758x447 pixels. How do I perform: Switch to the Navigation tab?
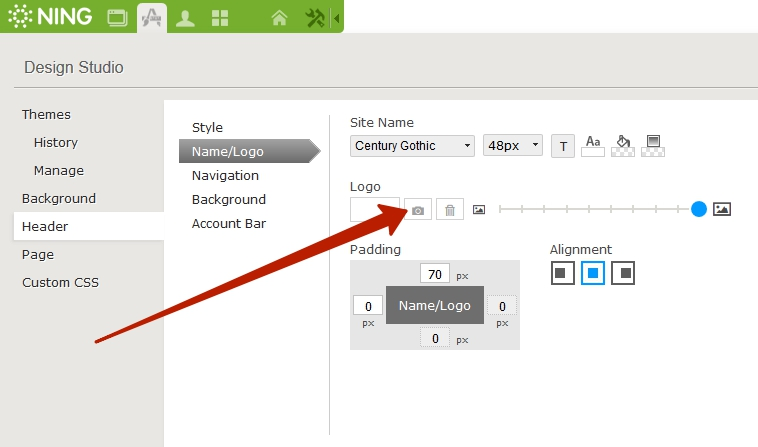coord(225,175)
